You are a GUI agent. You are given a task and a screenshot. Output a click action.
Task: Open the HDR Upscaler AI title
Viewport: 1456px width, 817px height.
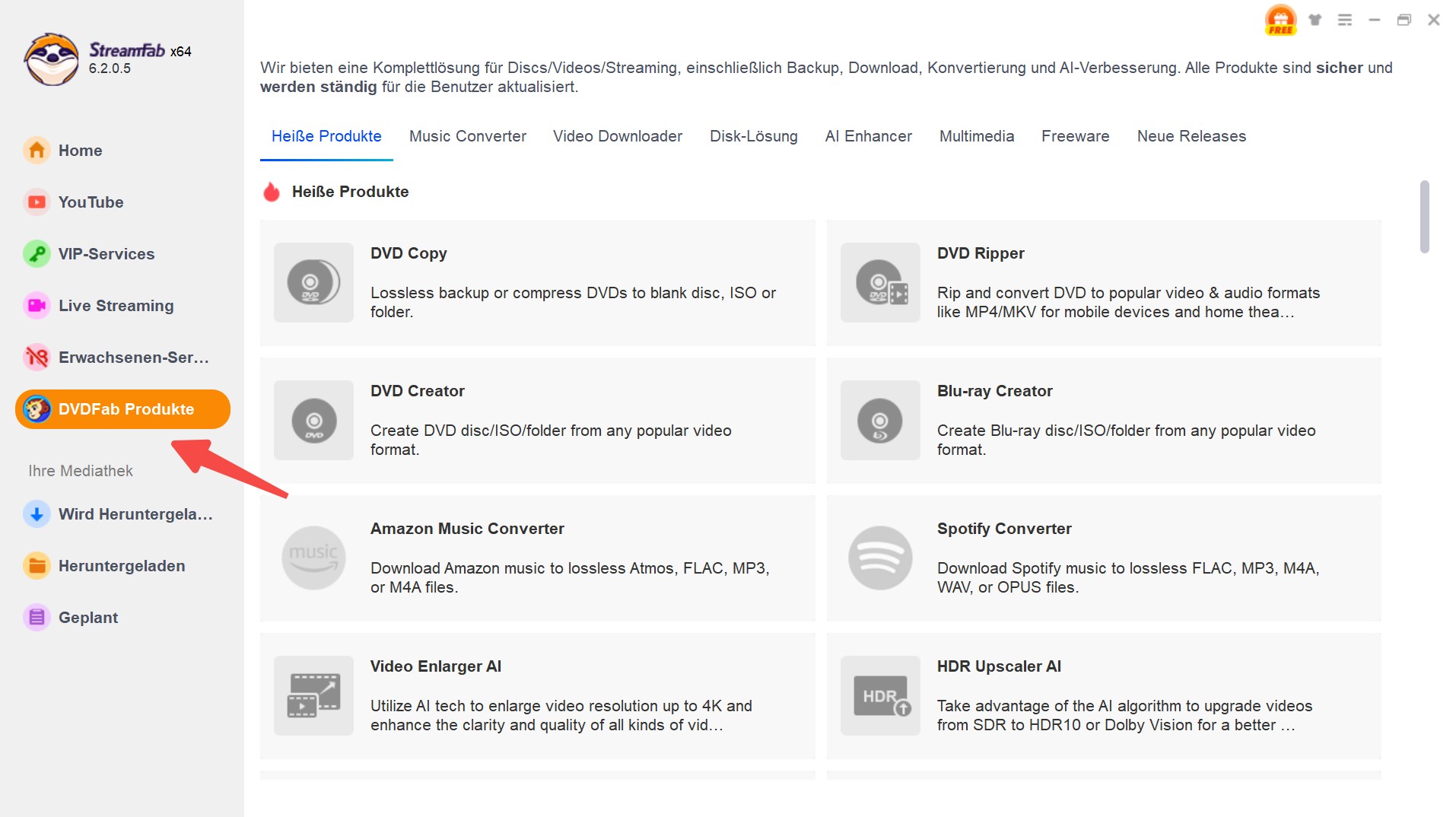[x=999, y=666]
